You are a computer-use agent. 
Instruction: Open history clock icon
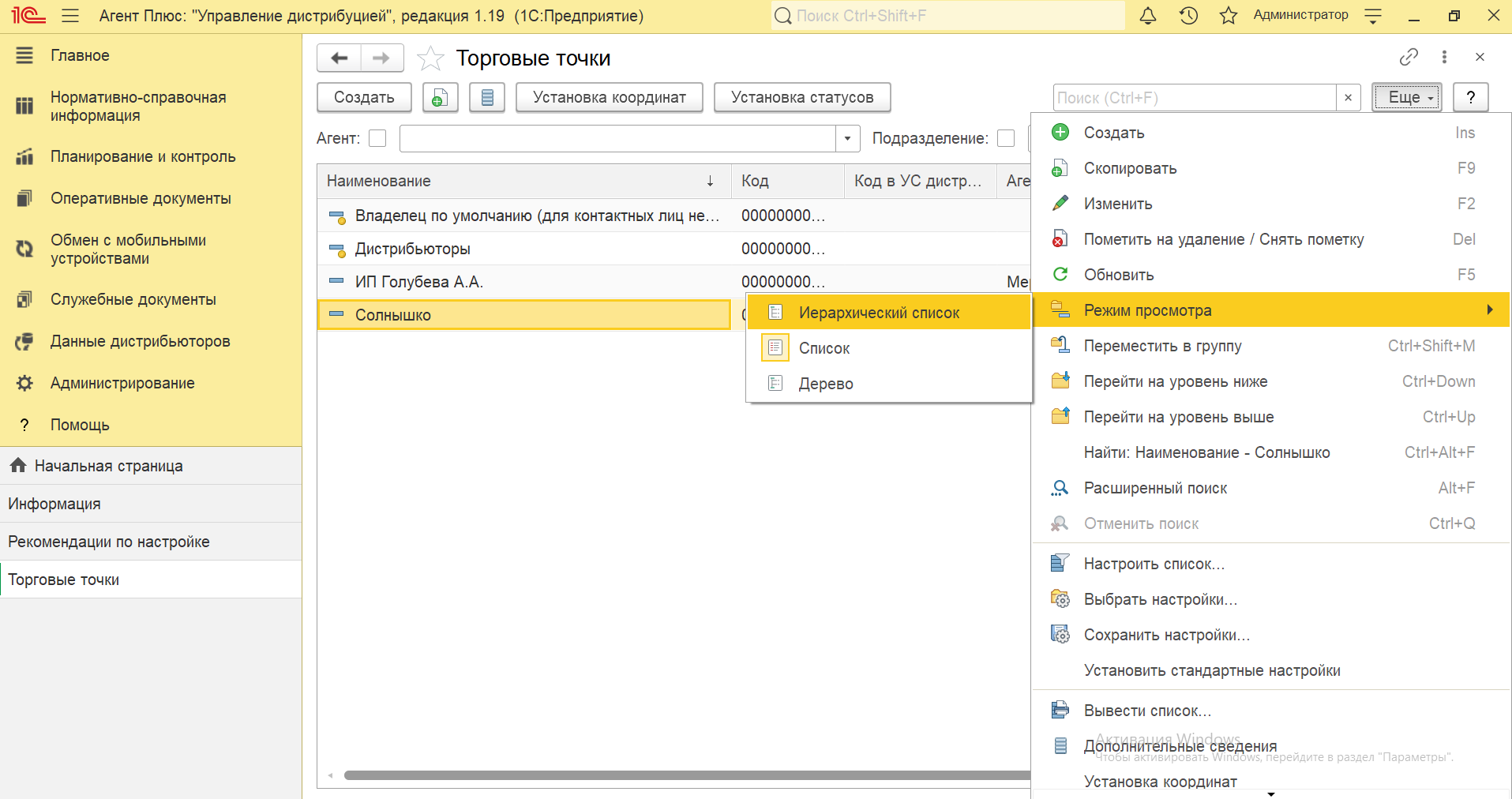coord(1188,15)
